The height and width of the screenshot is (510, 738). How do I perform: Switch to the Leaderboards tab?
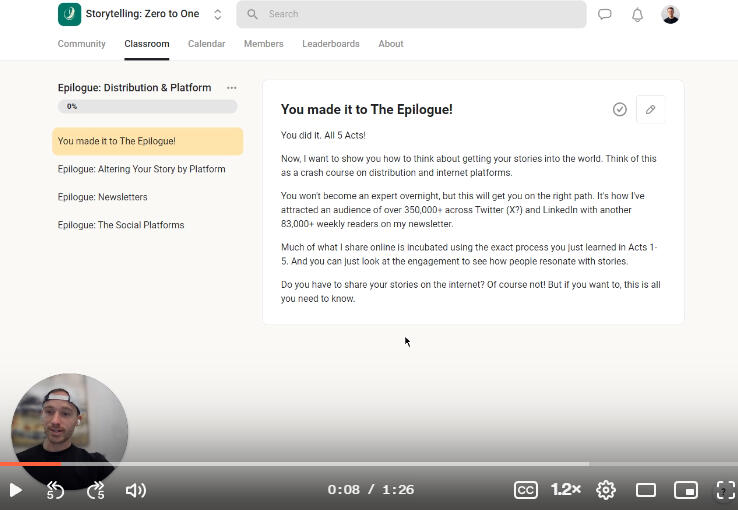pyautogui.click(x=330, y=44)
